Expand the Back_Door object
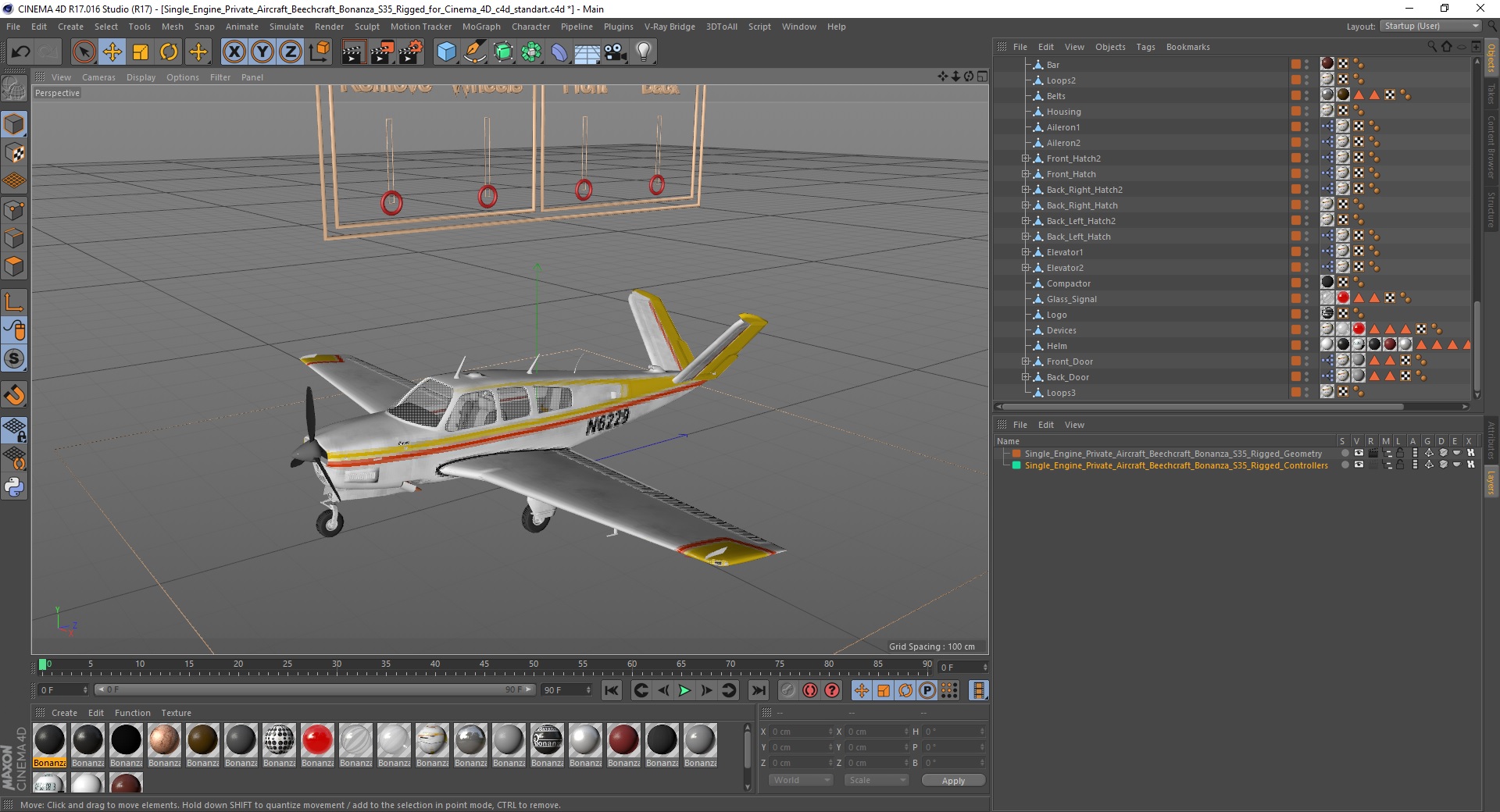The image size is (1500, 812). click(1025, 377)
